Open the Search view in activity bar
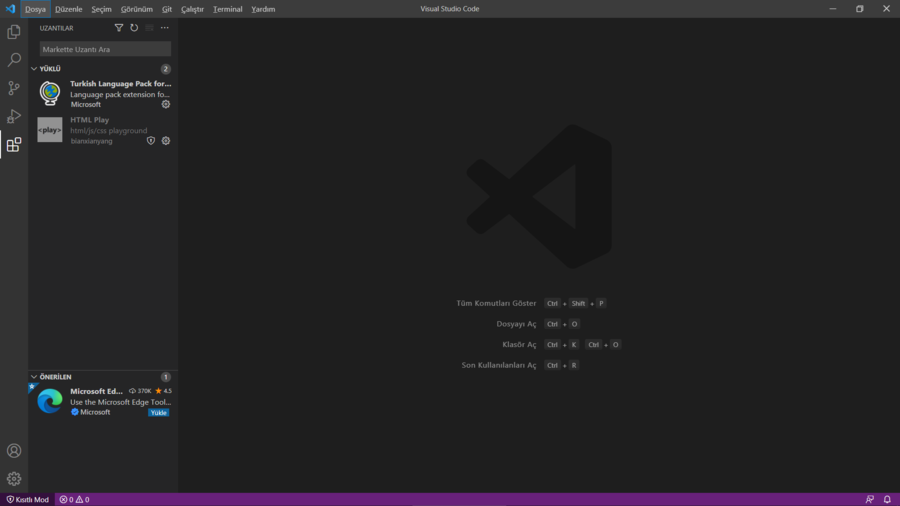Viewport: 900px width, 506px height. (x=14, y=60)
